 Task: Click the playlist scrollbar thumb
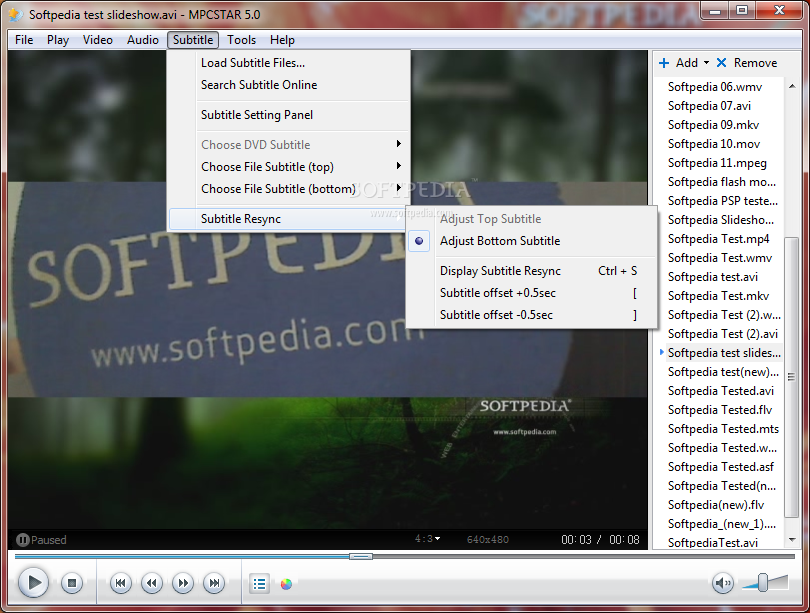tap(791, 377)
